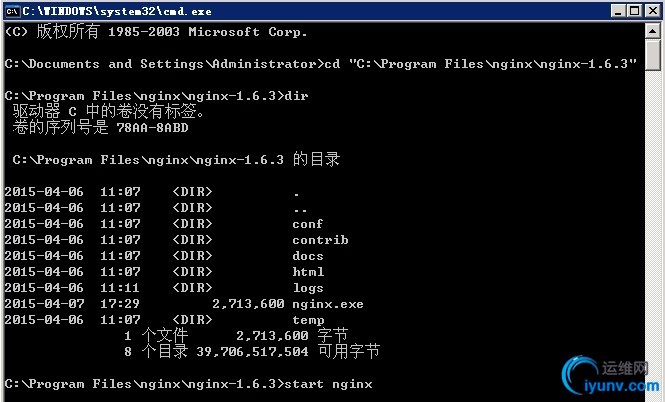Click the 17:29 timestamp of nginx.exe
The width and height of the screenshot is (665, 402).
tap(120, 304)
